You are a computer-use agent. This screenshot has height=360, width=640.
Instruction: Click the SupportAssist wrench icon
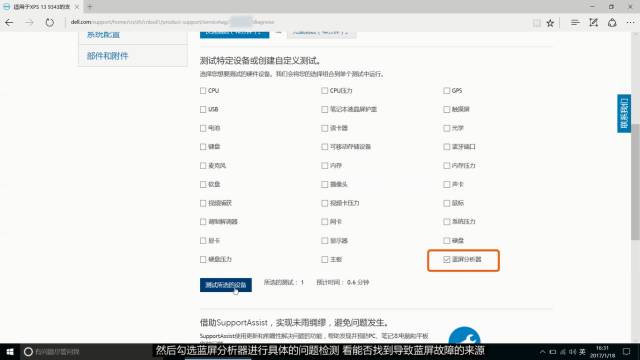(x=464, y=336)
